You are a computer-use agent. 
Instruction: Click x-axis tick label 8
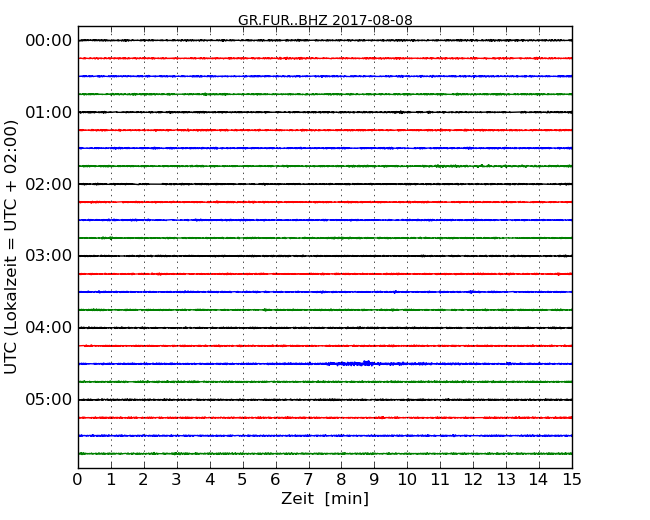[341, 480]
